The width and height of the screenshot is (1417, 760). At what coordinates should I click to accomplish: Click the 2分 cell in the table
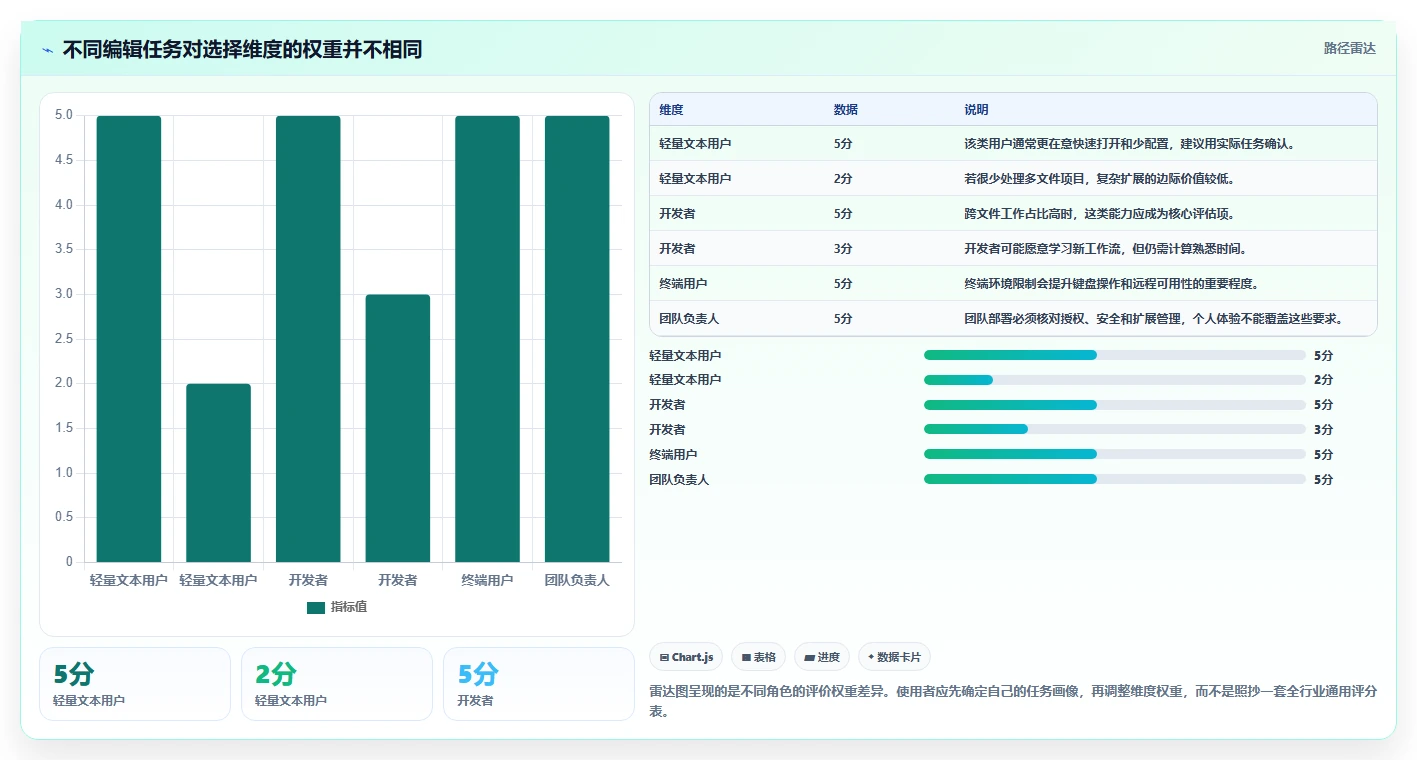[843, 179]
